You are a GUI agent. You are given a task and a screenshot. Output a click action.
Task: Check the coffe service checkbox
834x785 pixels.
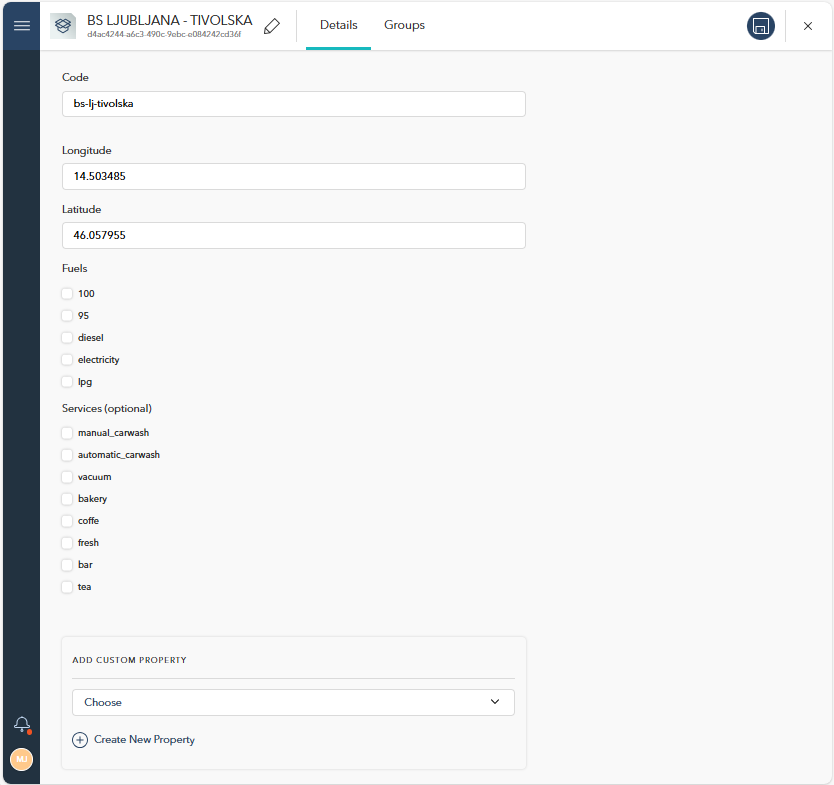point(67,521)
